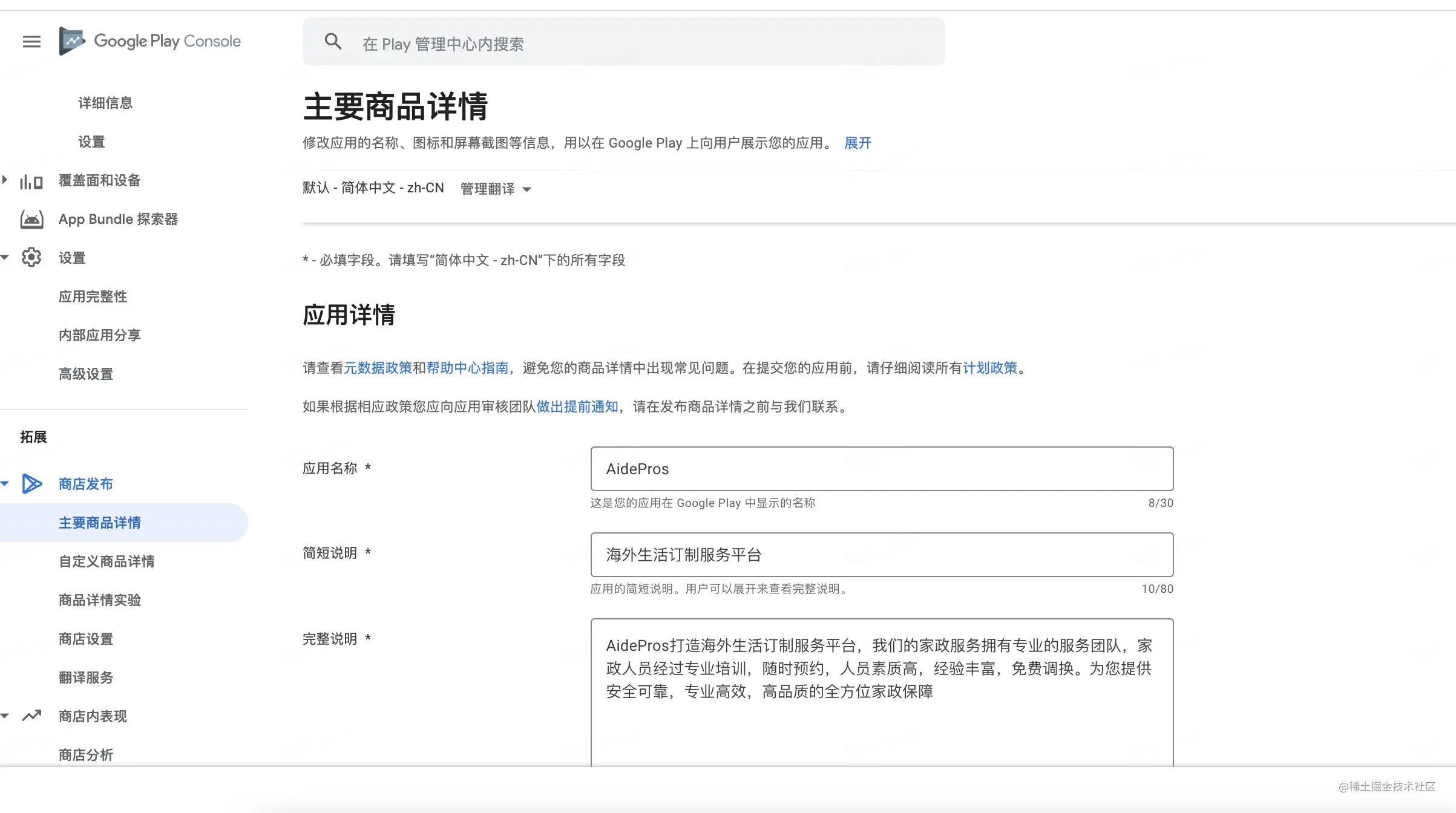Collapse the 设置 section arrow
Viewport: 1456px width, 813px height.
[x=5, y=258]
